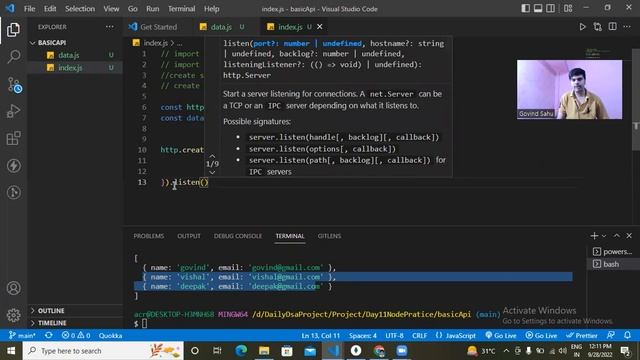Open errors and warnings count in status bar
Screen dimensions: 640x360
76,336
